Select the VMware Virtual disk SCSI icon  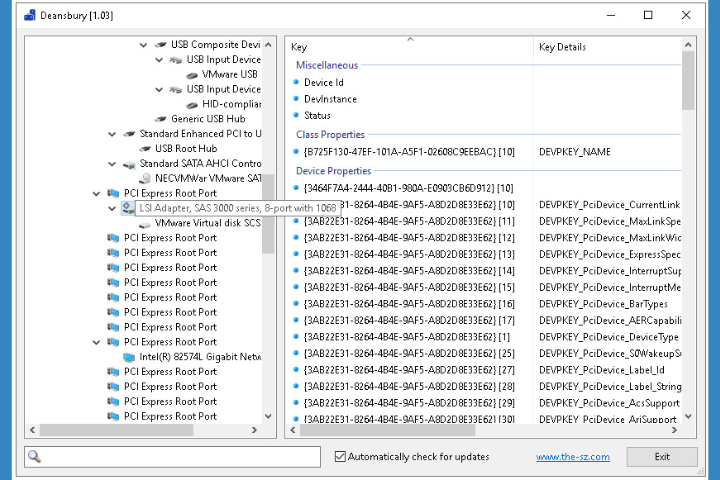point(145,223)
